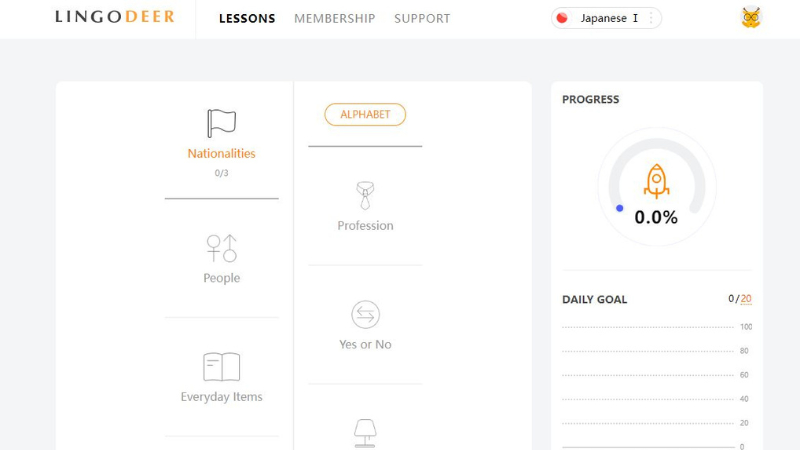This screenshot has width=800, height=450.
Task: Click the Everyday Items lesson label
Action: tap(221, 397)
